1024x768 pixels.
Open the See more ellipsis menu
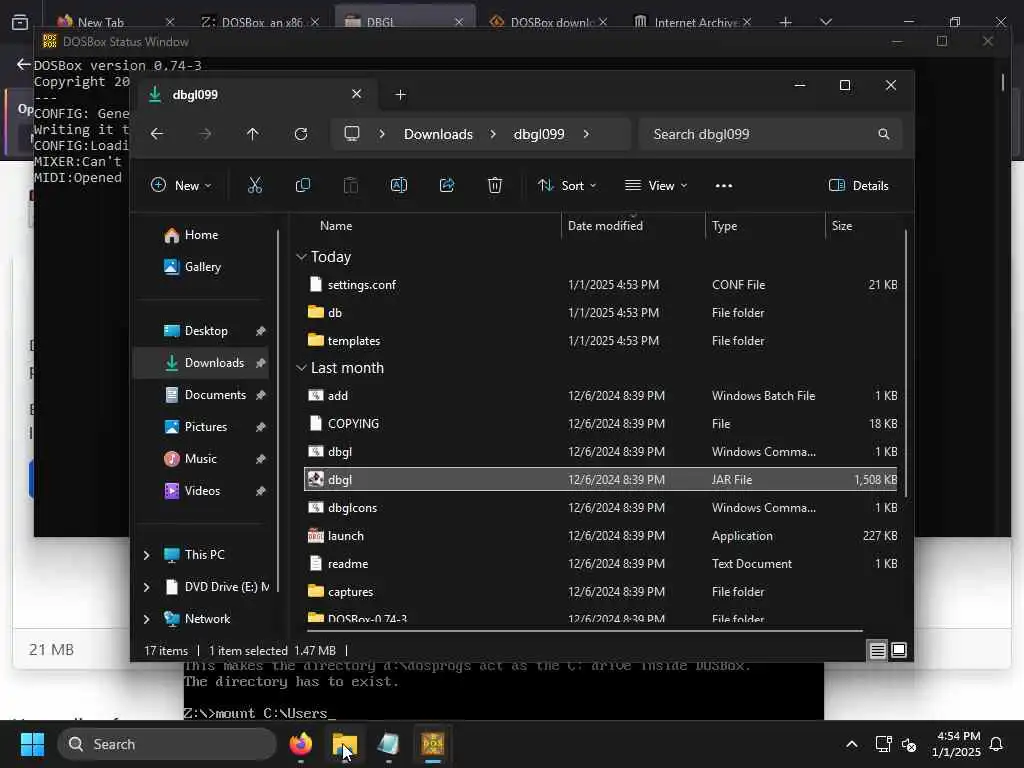[724, 185]
